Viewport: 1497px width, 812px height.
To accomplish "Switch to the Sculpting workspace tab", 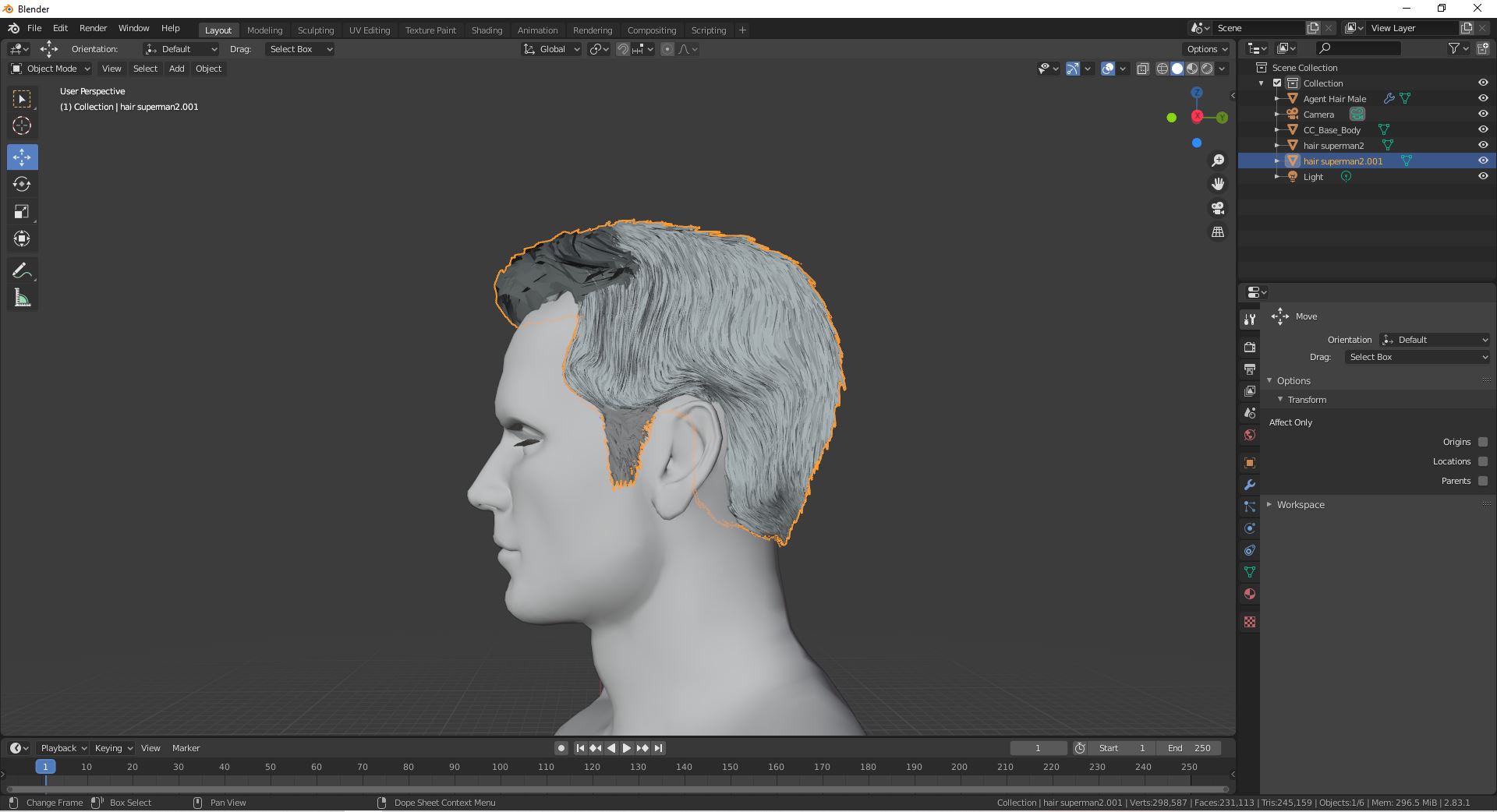I will click(316, 30).
